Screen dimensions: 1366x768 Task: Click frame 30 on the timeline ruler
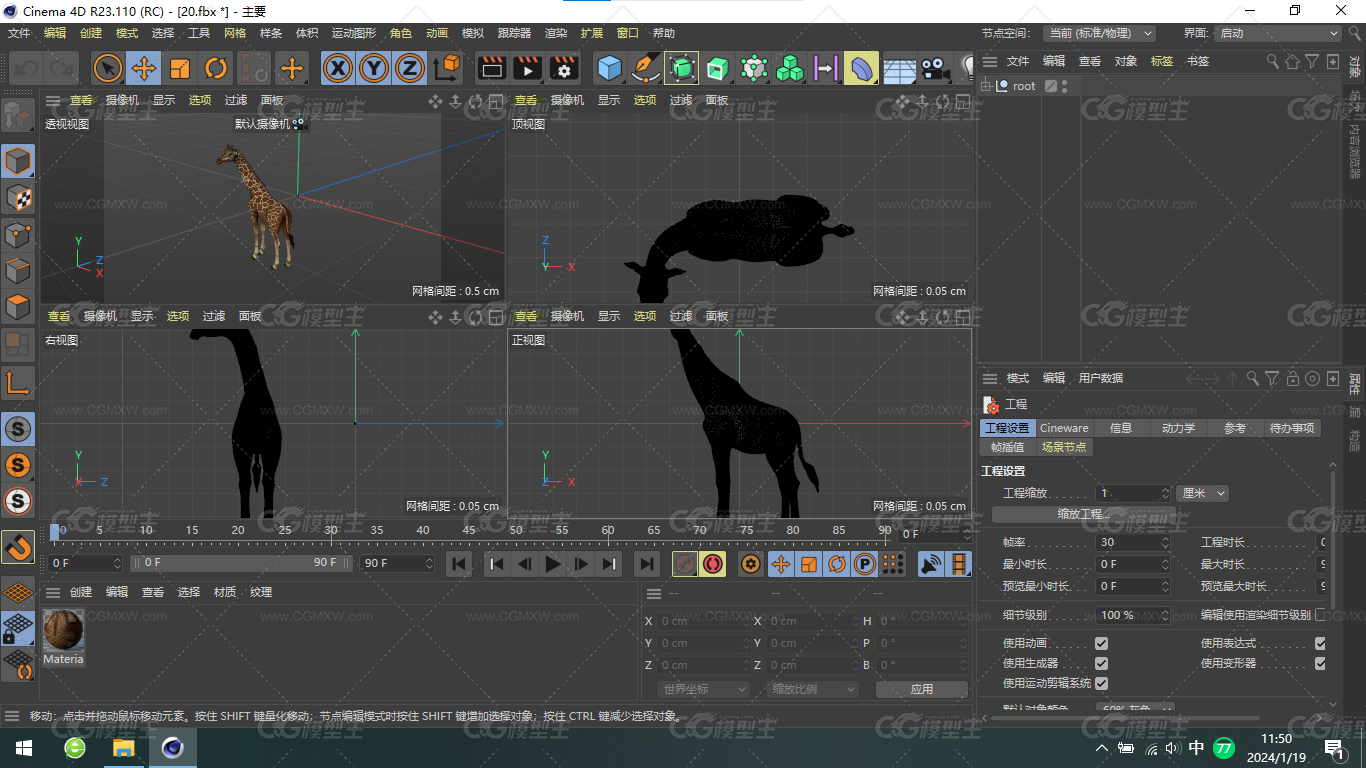coord(331,531)
